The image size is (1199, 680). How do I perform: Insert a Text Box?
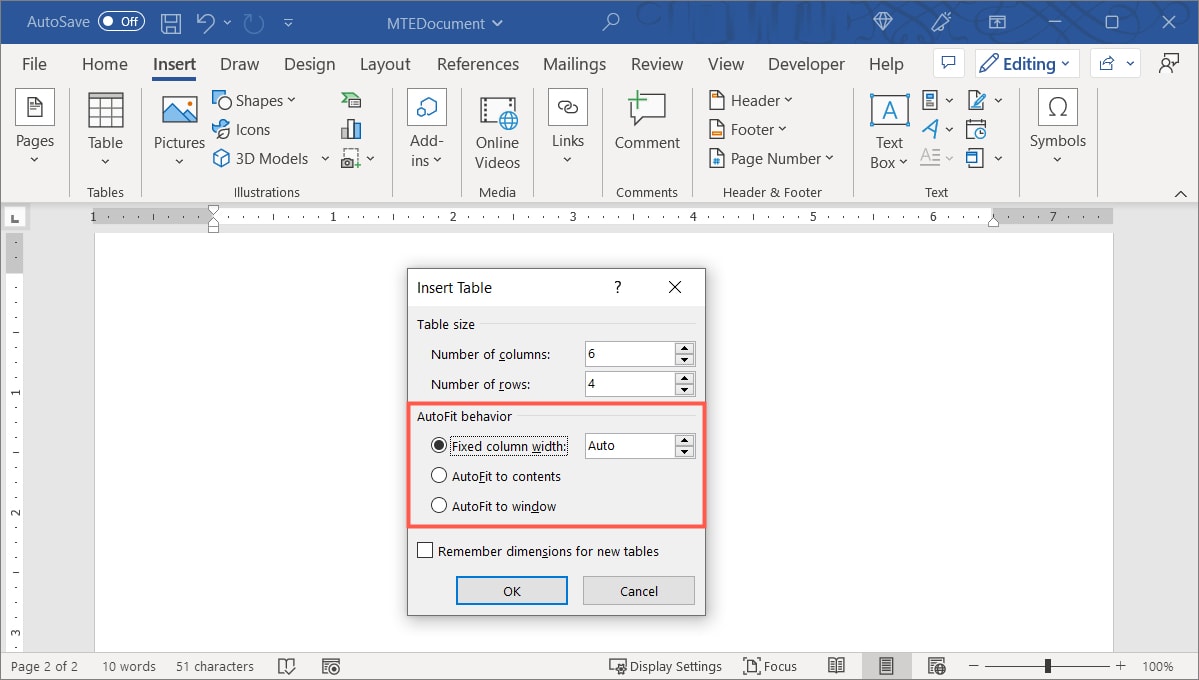point(888,128)
